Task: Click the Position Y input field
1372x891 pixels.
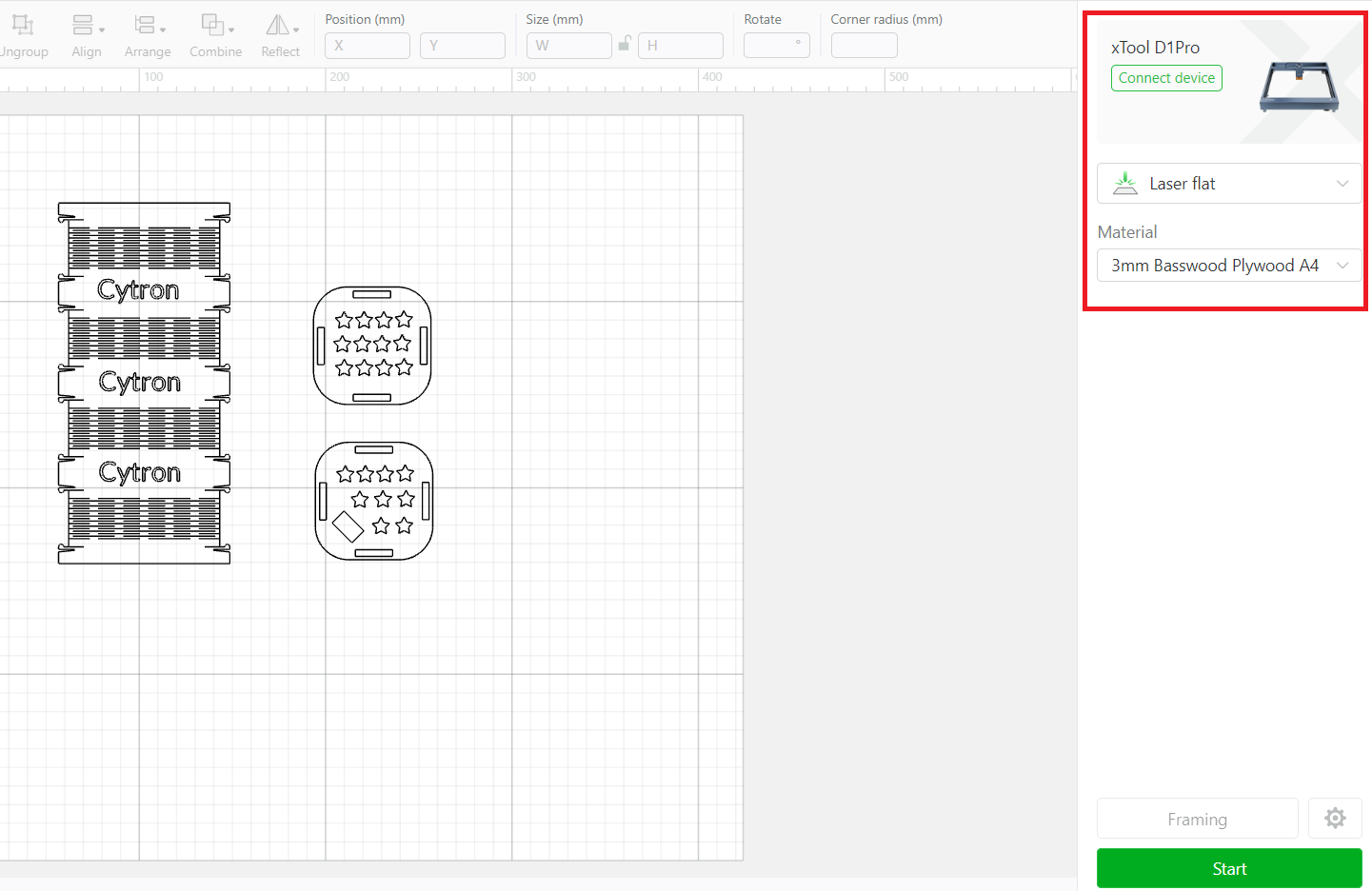Action: pos(463,45)
